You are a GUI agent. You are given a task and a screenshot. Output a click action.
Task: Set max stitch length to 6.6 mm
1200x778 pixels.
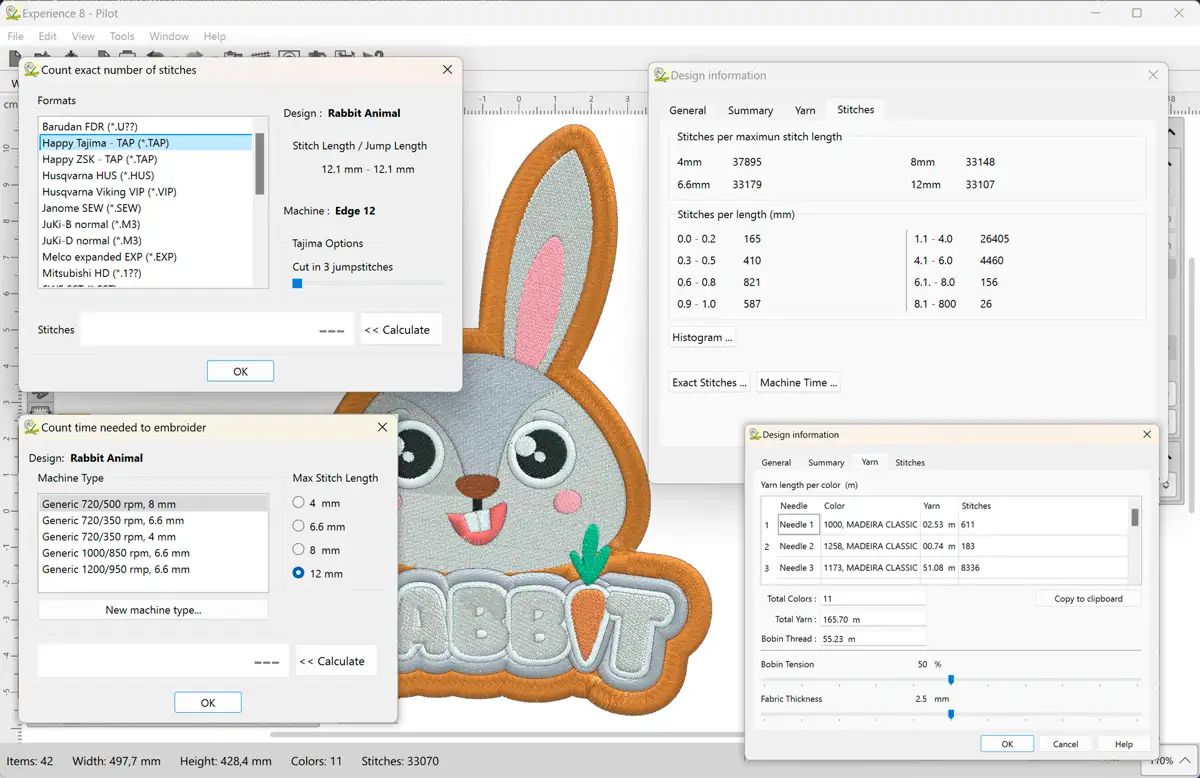pyautogui.click(x=298, y=526)
